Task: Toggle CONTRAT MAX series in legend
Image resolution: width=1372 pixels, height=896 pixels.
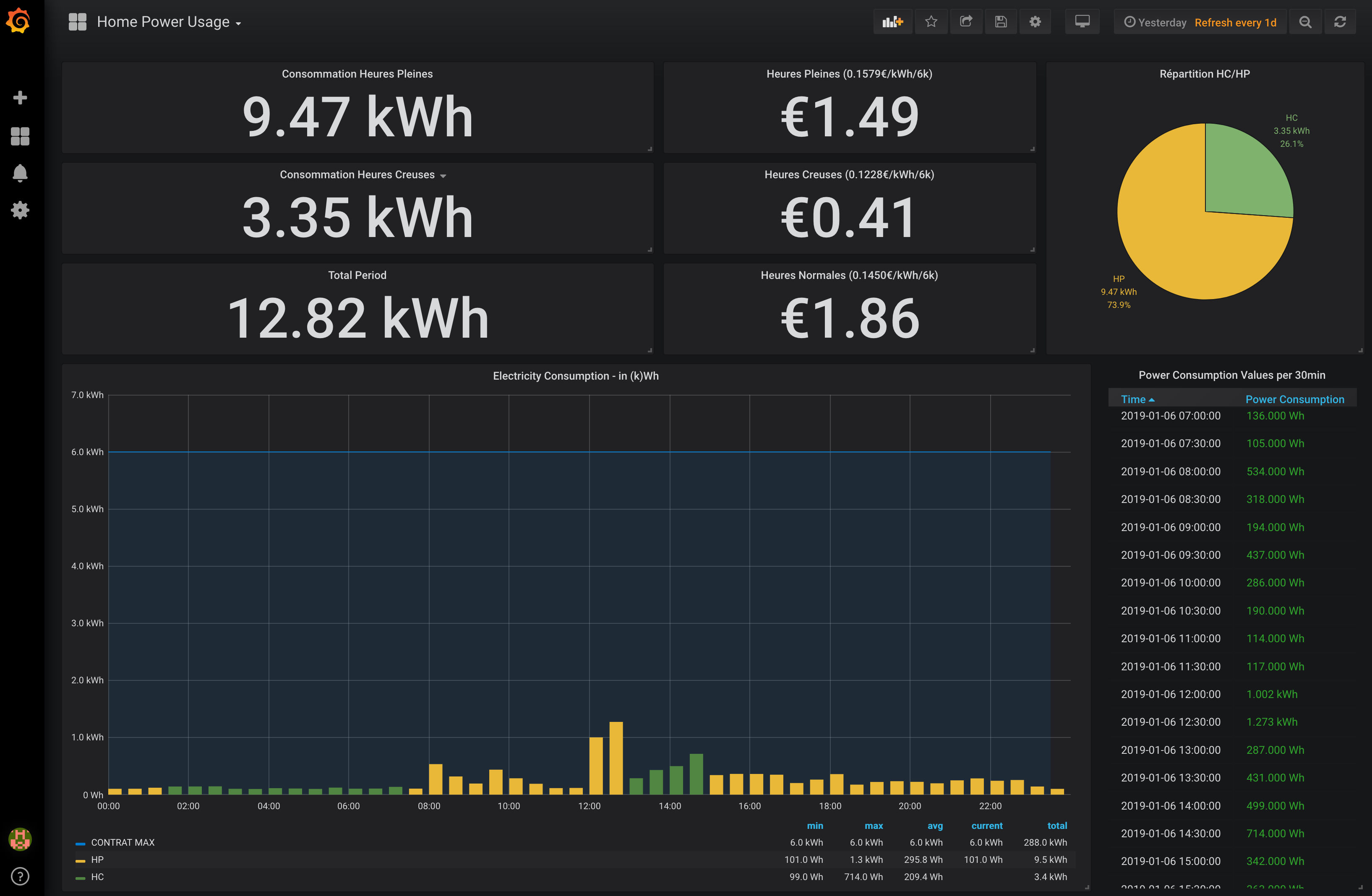Action: click(122, 842)
